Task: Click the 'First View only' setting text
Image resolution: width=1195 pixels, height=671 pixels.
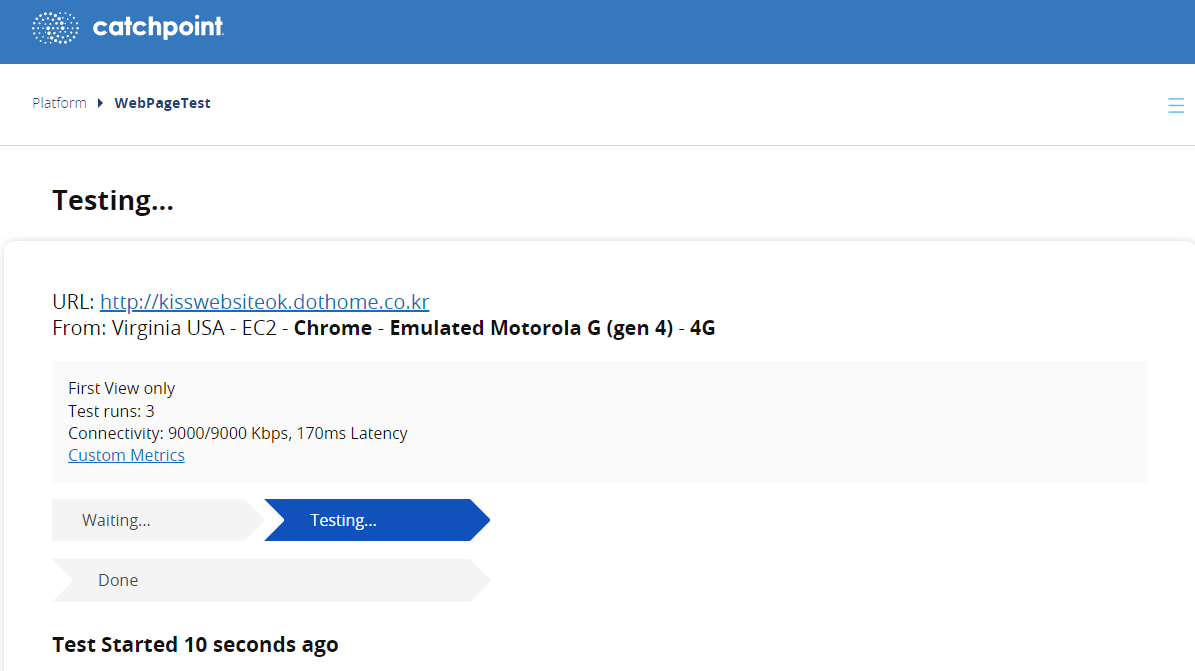Action: (121, 388)
